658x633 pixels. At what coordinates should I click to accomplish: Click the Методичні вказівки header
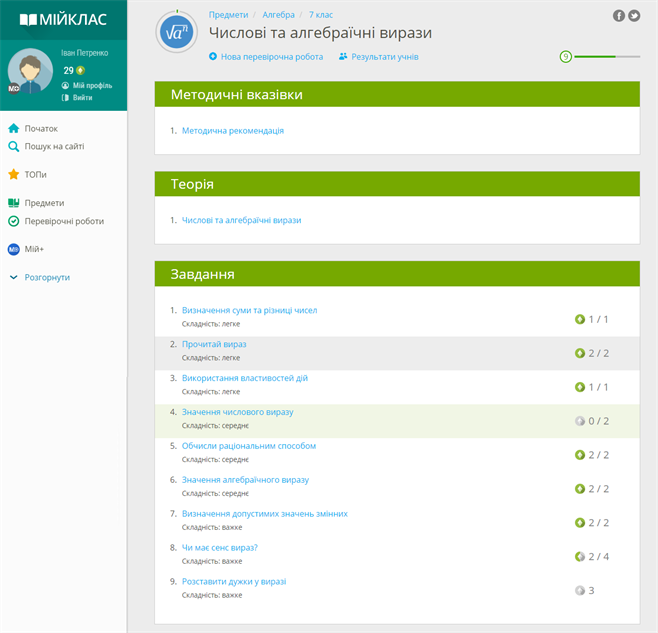click(x=397, y=94)
